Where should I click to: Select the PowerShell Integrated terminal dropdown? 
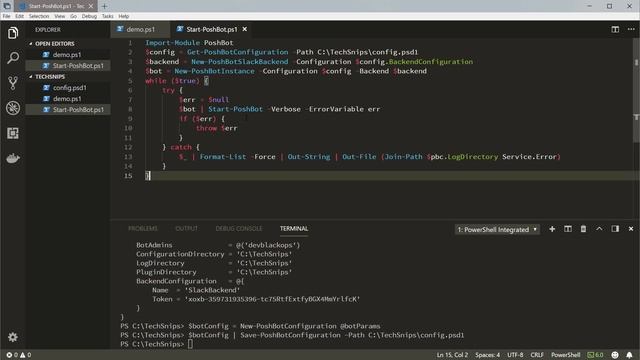[497, 229]
